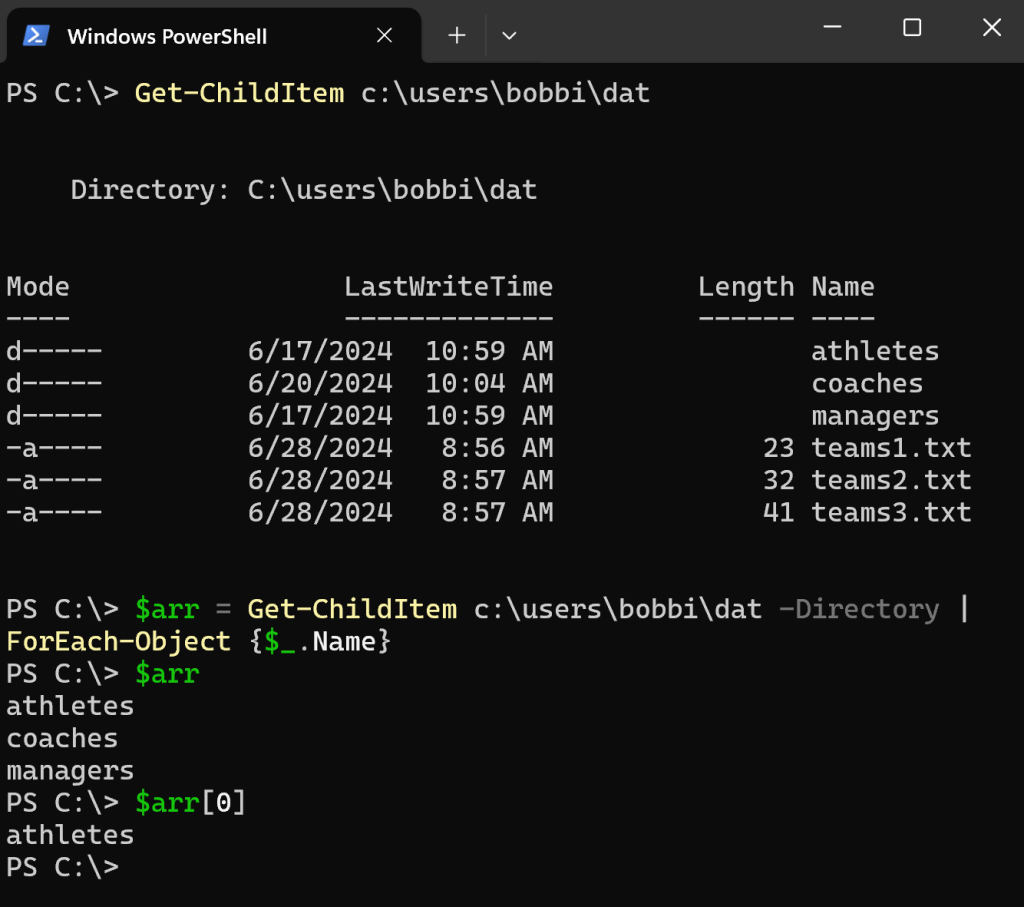
Task: Click the first Get-ChildItem command text
Action: pos(239,92)
